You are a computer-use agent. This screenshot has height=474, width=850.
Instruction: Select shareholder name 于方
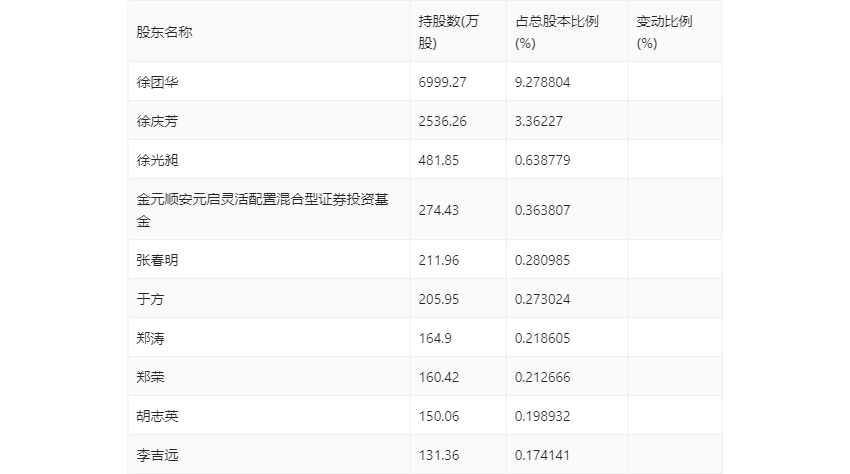point(150,299)
